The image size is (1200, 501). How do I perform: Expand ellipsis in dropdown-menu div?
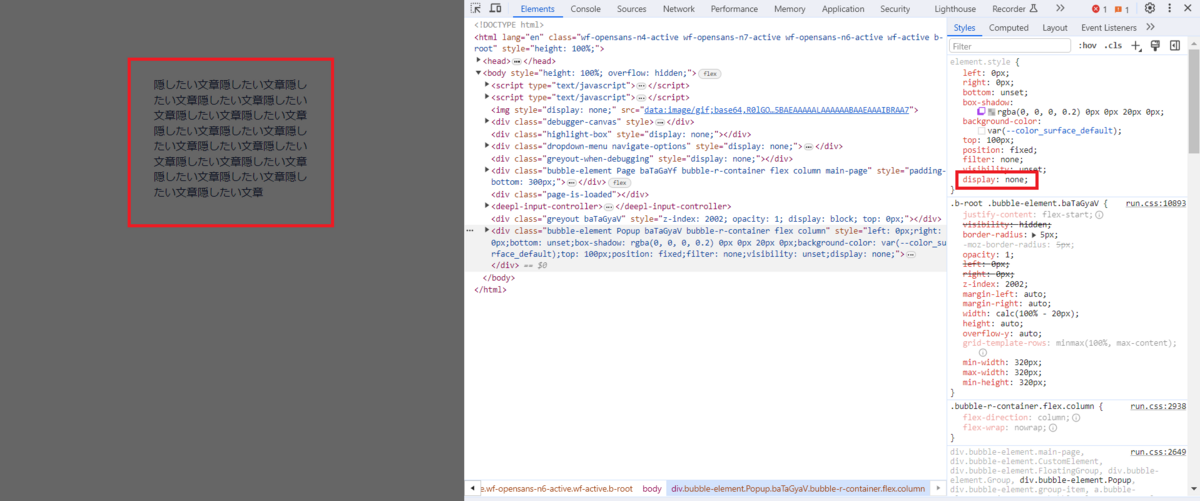(x=808, y=146)
